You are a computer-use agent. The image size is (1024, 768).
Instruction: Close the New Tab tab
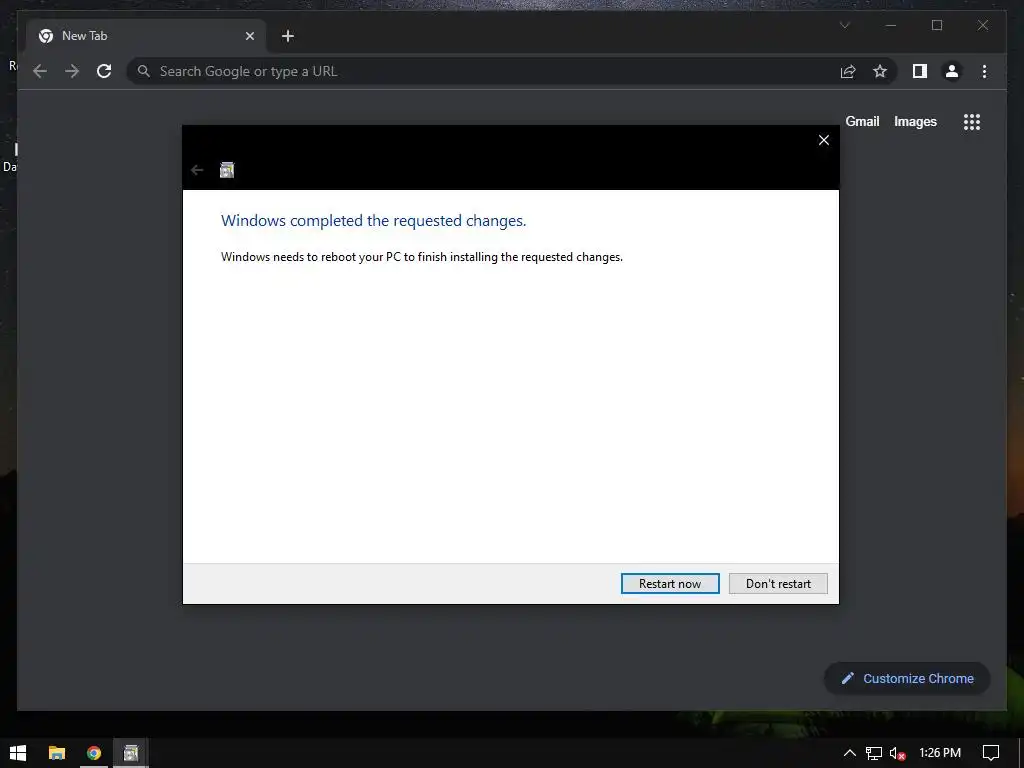(249, 36)
